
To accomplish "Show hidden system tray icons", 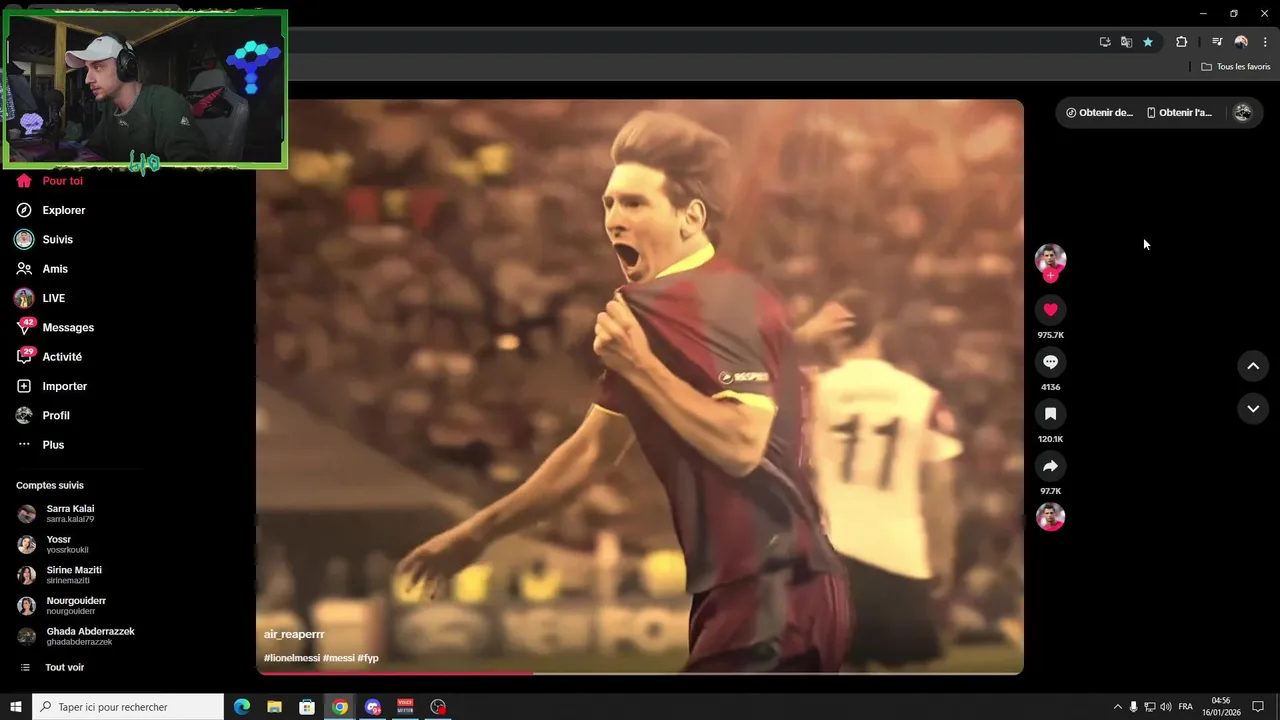I will click(x=1118, y=707).
